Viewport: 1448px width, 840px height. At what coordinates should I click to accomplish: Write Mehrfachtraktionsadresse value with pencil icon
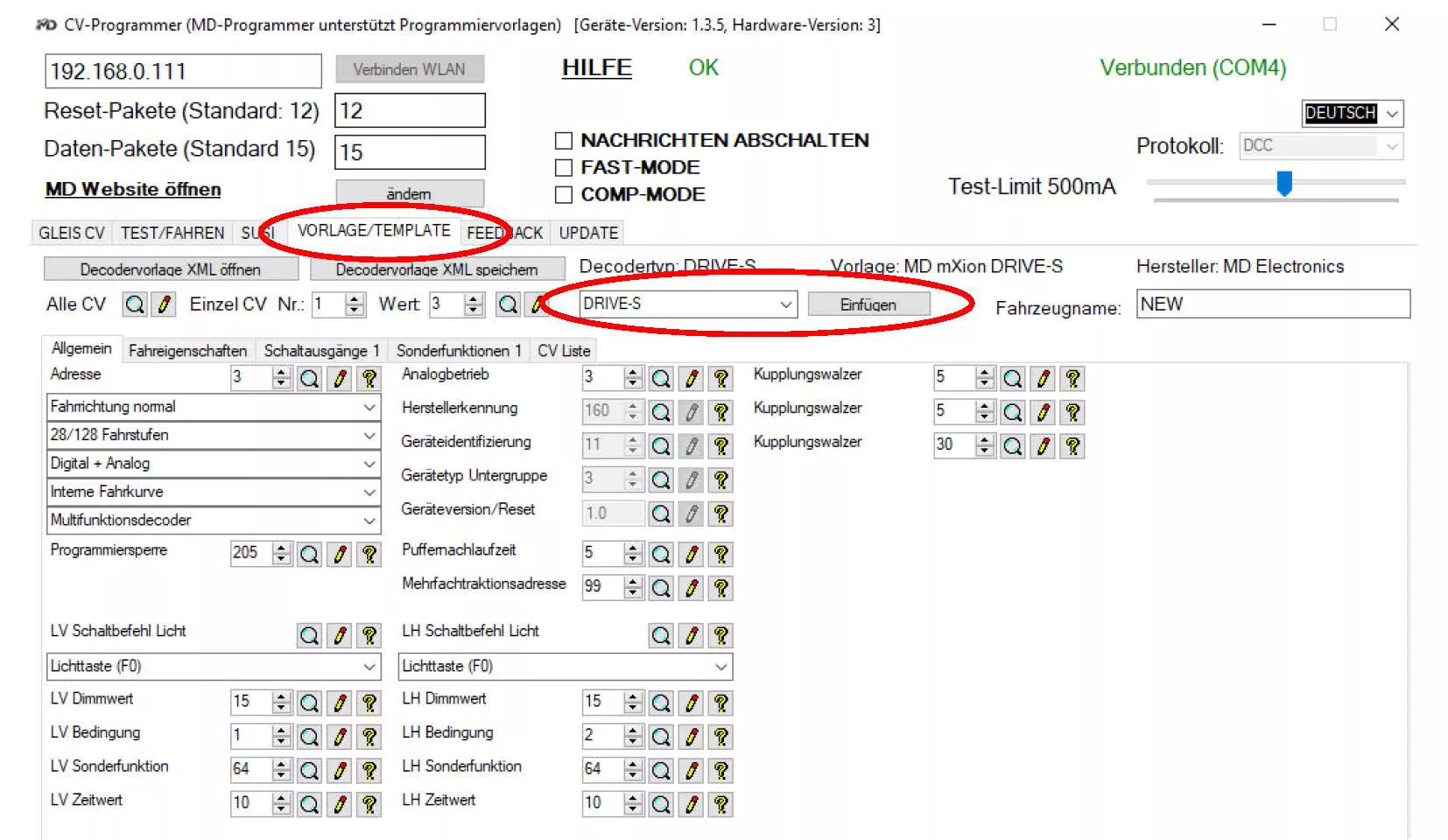(x=692, y=588)
